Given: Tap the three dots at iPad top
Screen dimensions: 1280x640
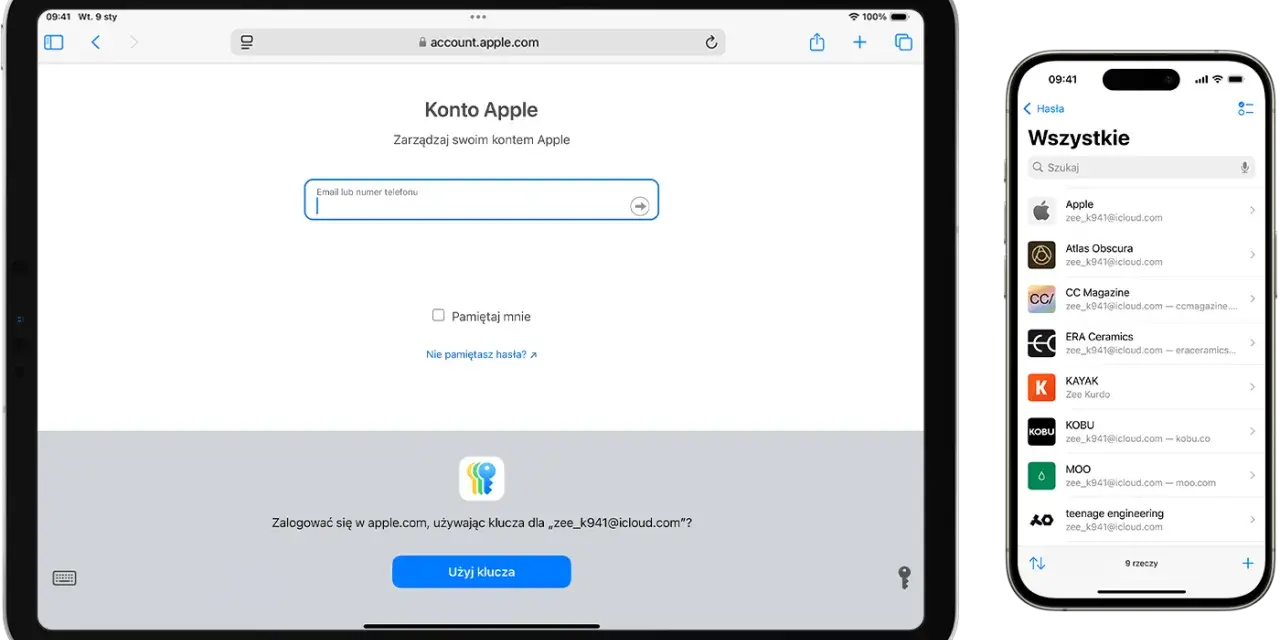Looking at the screenshot, I should (478, 17).
